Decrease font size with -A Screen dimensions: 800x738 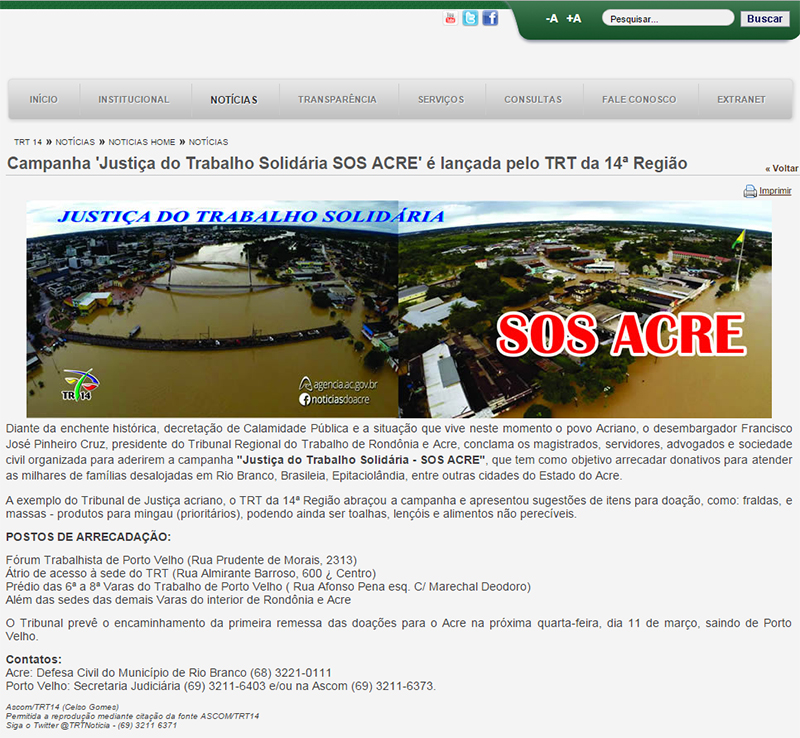pyautogui.click(x=552, y=19)
